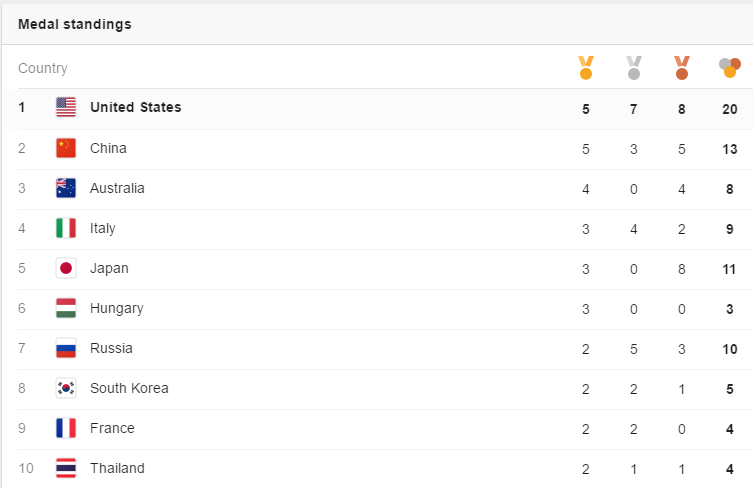
Task: Open the Hungary country link
Action: click(x=117, y=308)
